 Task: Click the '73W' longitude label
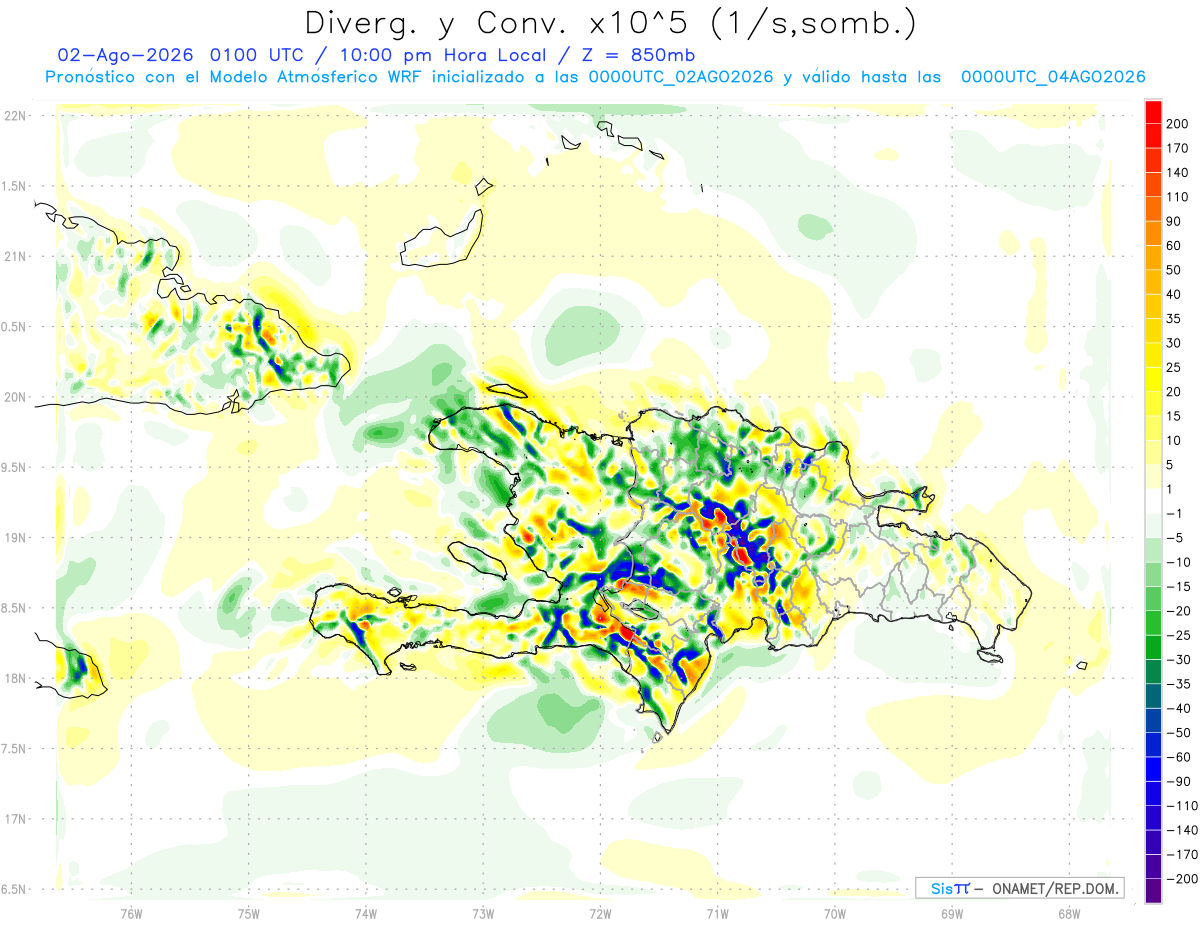tap(483, 913)
